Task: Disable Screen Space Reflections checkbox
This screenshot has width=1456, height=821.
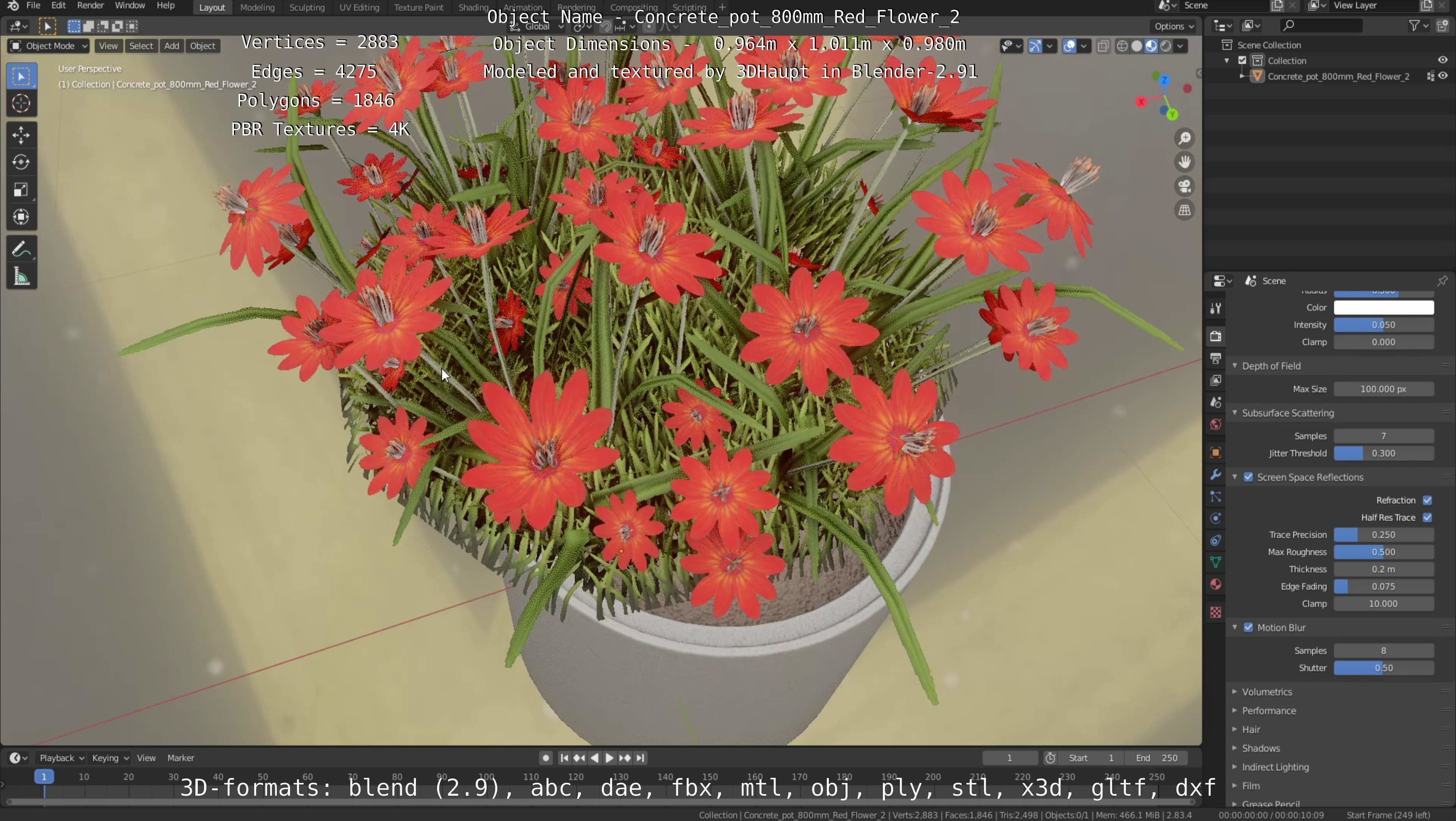Action: [1248, 478]
